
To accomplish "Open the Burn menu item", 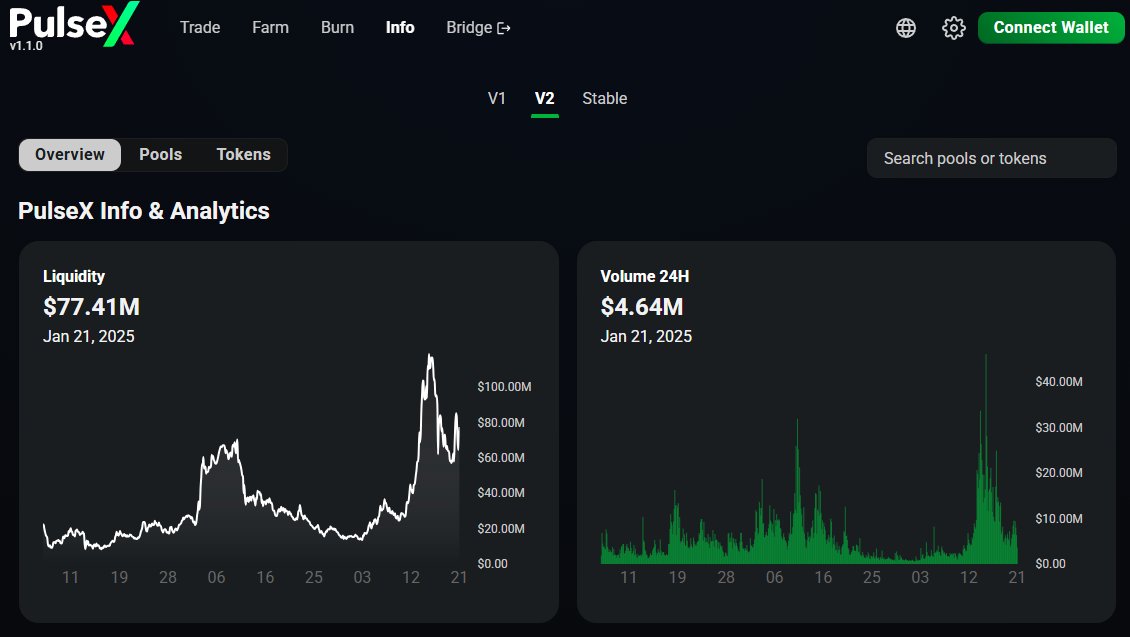I will click(x=337, y=27).
